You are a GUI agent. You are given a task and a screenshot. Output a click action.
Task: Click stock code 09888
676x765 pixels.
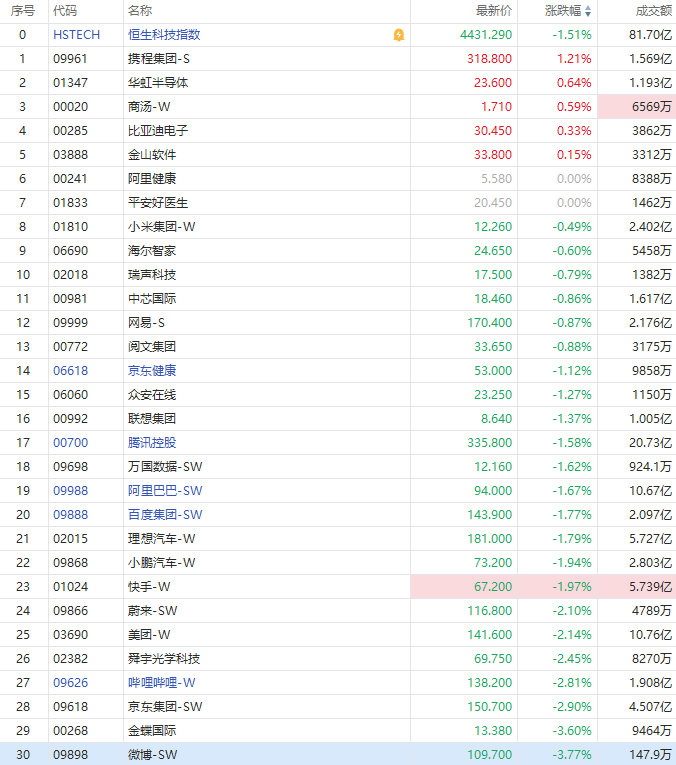coord(71,515)
